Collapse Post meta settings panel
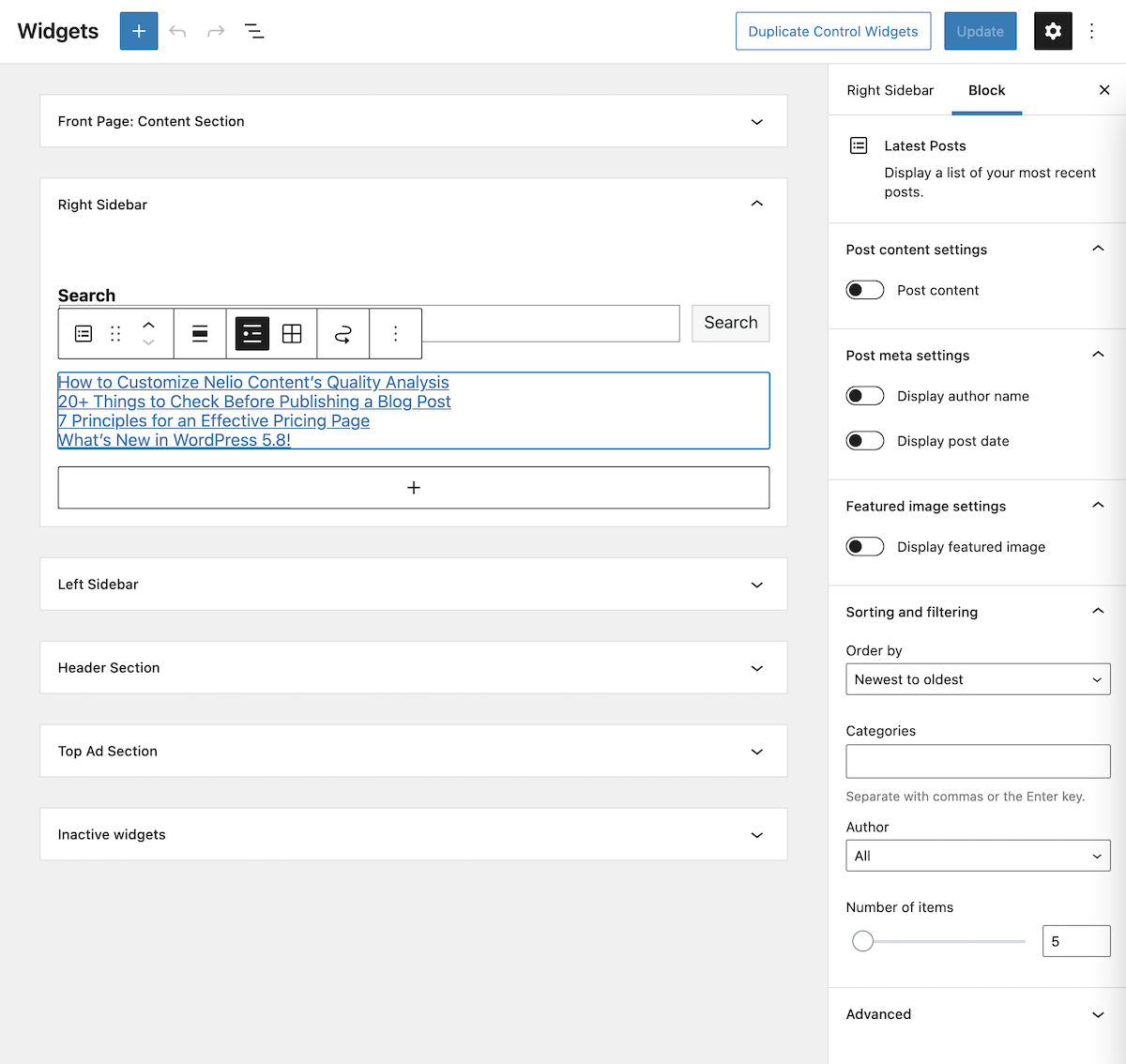Image resolution: width=1126 pixels, height=1064 pixels. 978,356
